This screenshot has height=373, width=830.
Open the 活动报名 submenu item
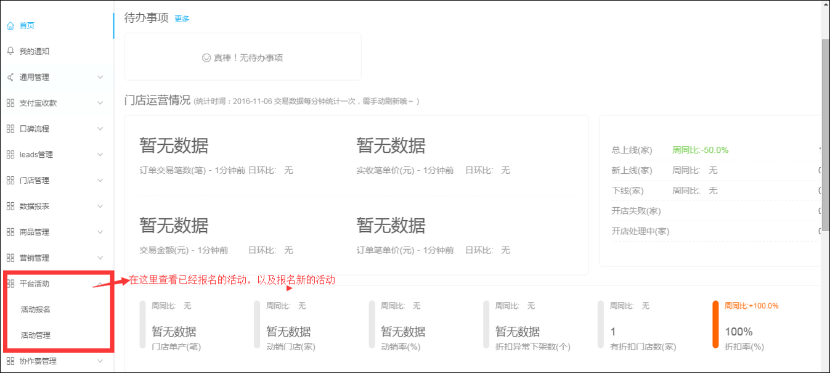[x=35, y=309]
